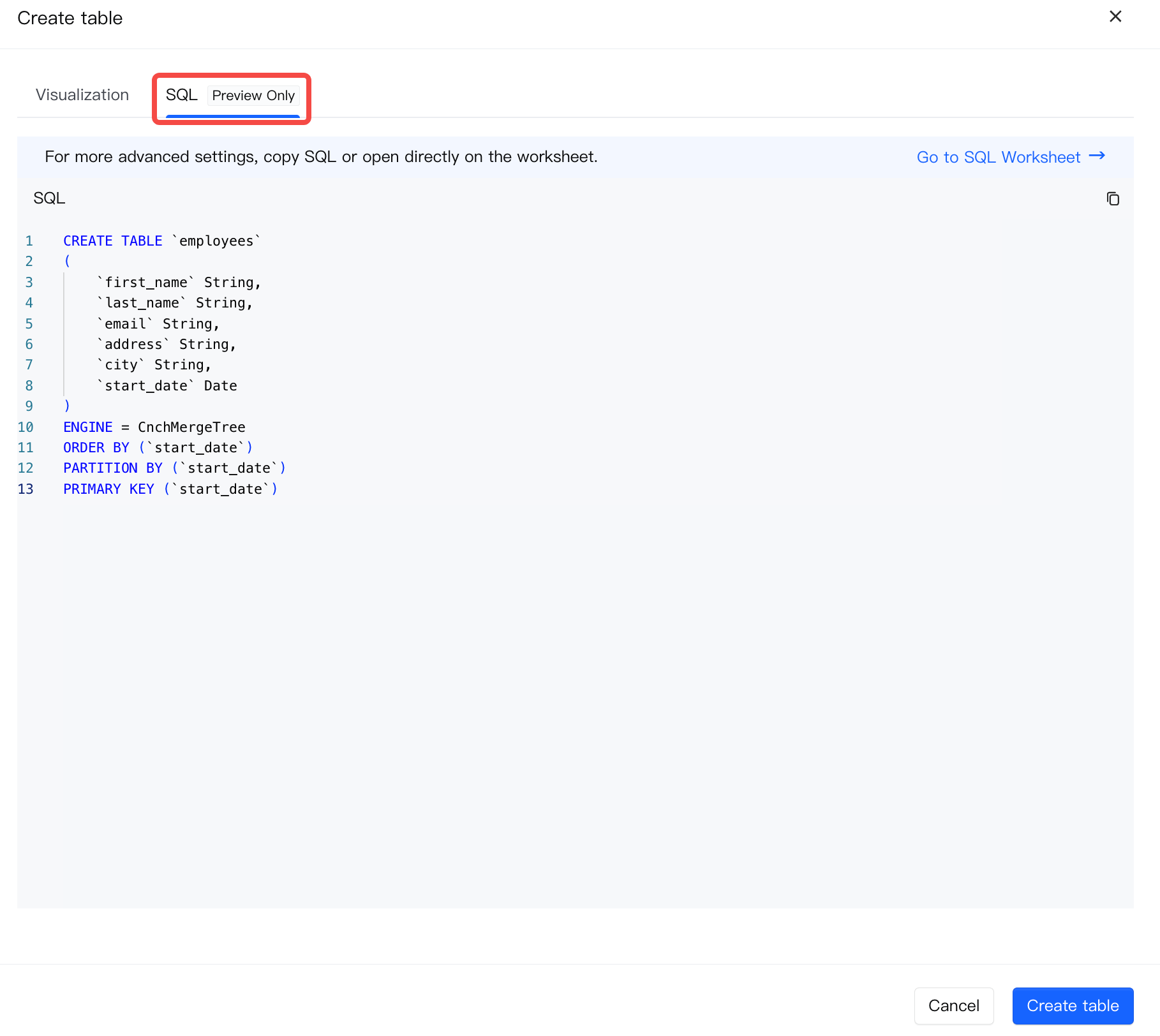Click the blue Create table button
Viewport: 1160px width, 1036px height.
(x=1072, y=1005)
